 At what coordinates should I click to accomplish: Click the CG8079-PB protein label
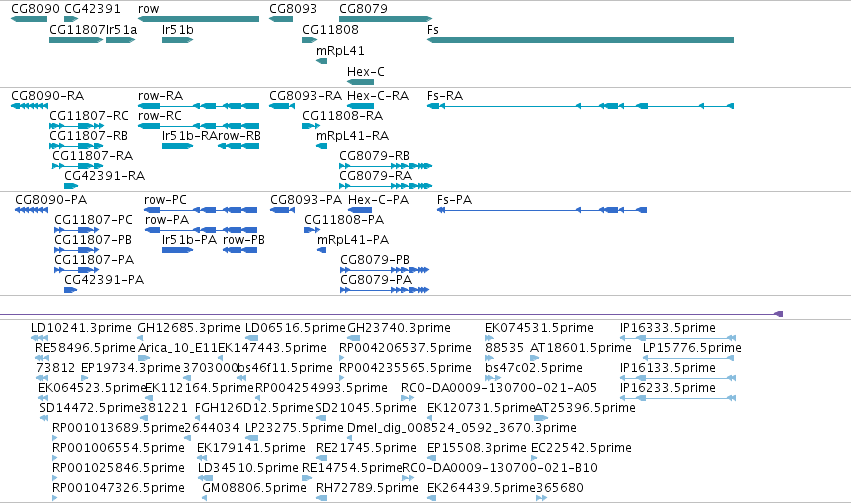coord(375,260)
